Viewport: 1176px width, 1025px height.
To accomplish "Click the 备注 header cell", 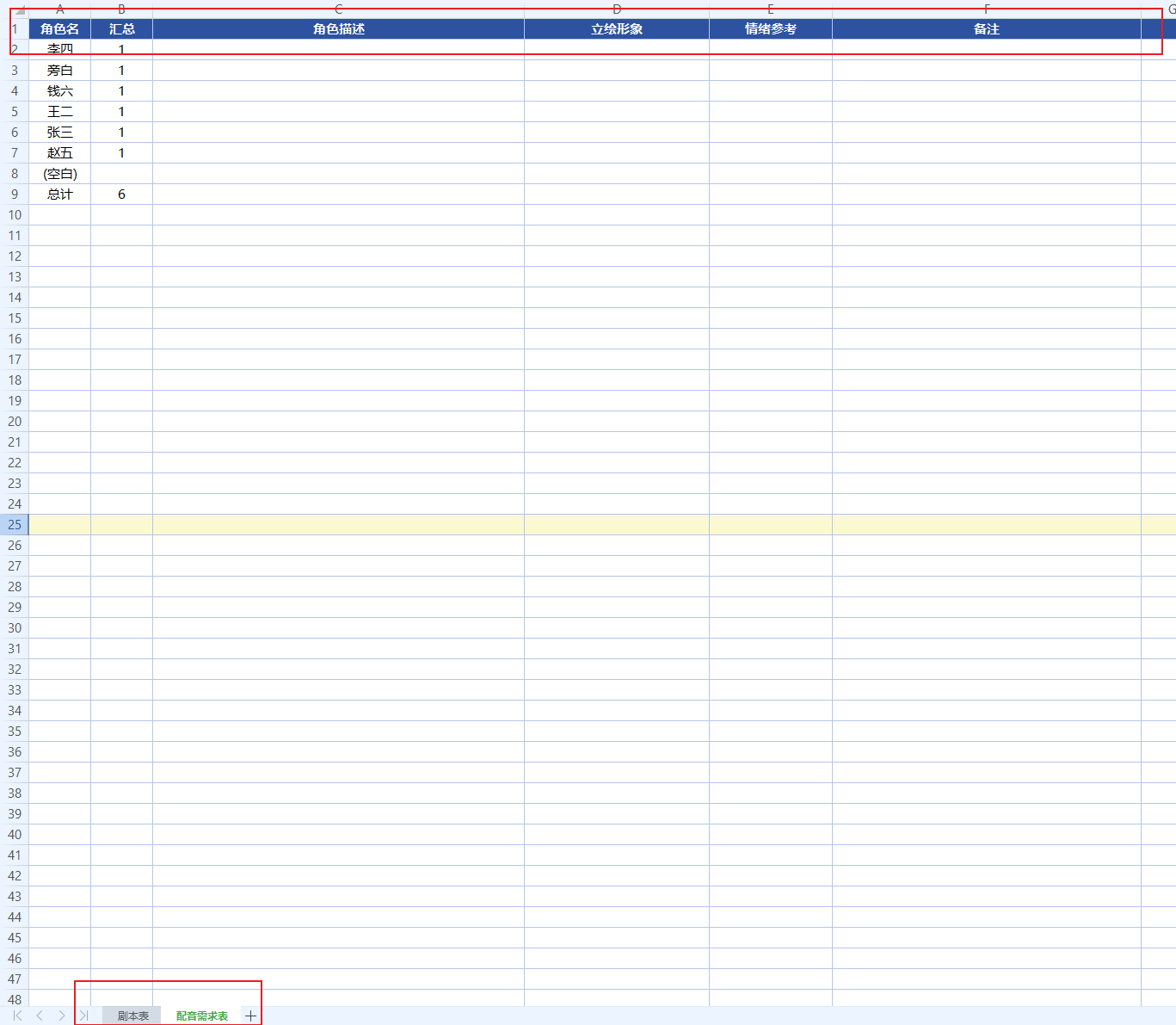I will [986, 29].
